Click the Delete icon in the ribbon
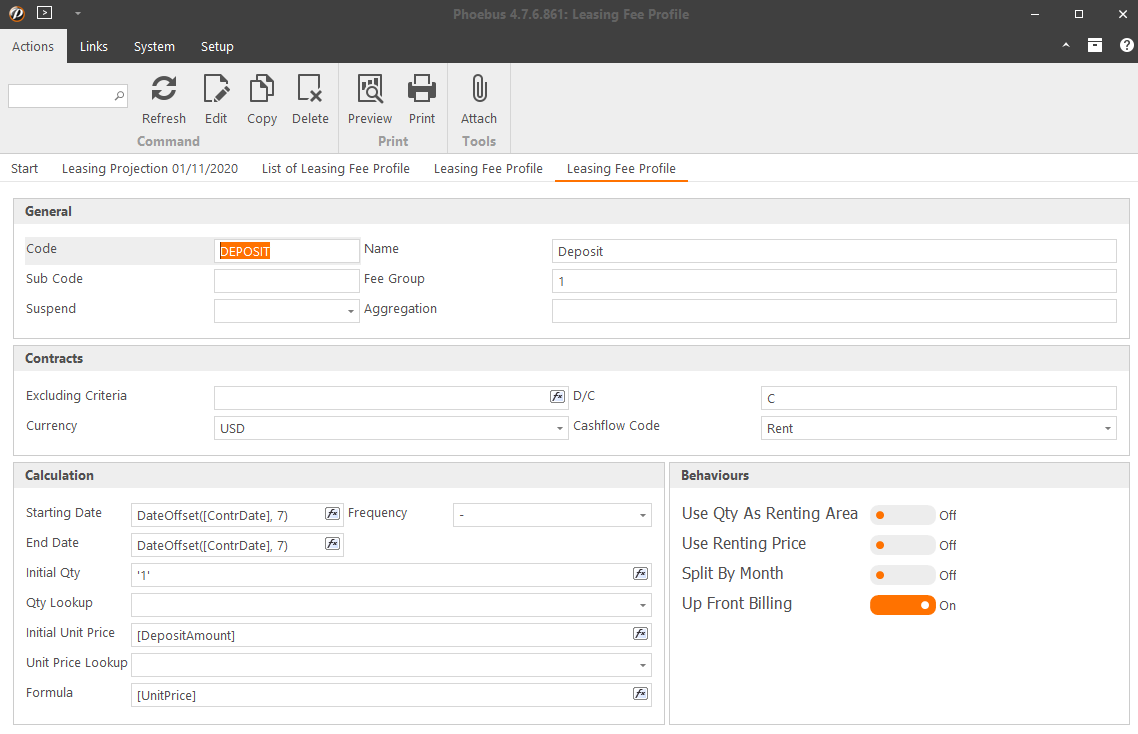The height and width of the screenshot is (734, 1138). (310, 91)
